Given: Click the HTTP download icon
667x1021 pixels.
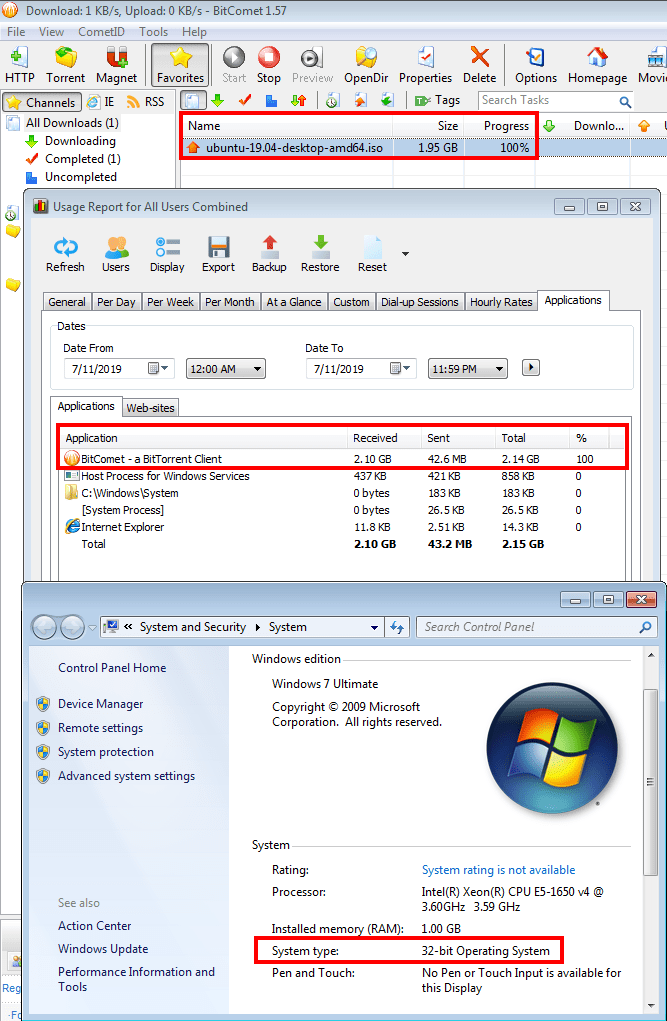Looking at the screenshot, I should coord(20,64).
